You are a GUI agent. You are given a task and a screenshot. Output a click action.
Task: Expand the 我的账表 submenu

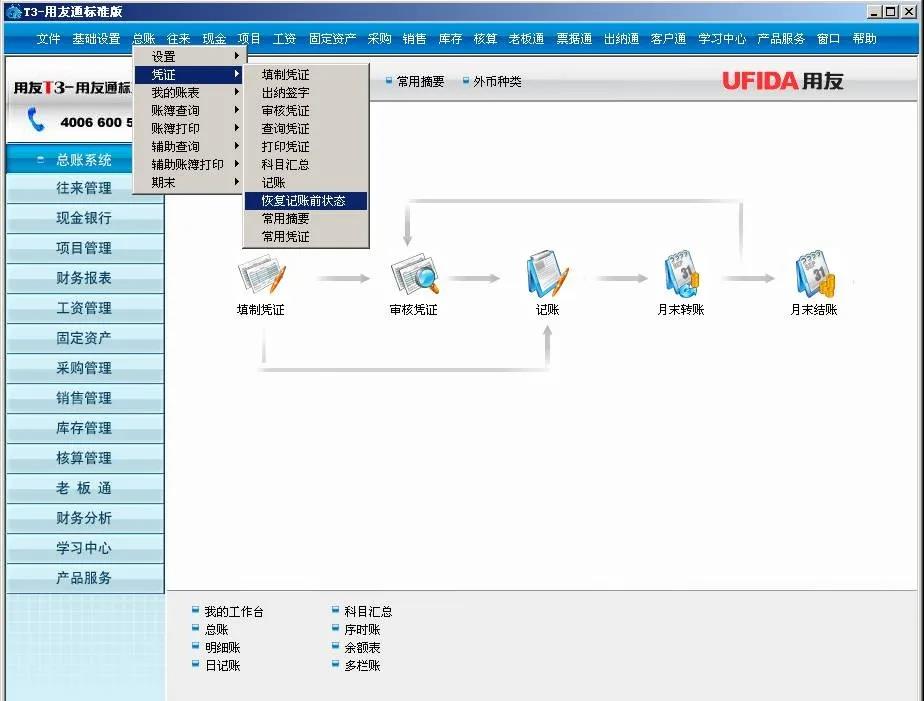(x=190, y=92)
